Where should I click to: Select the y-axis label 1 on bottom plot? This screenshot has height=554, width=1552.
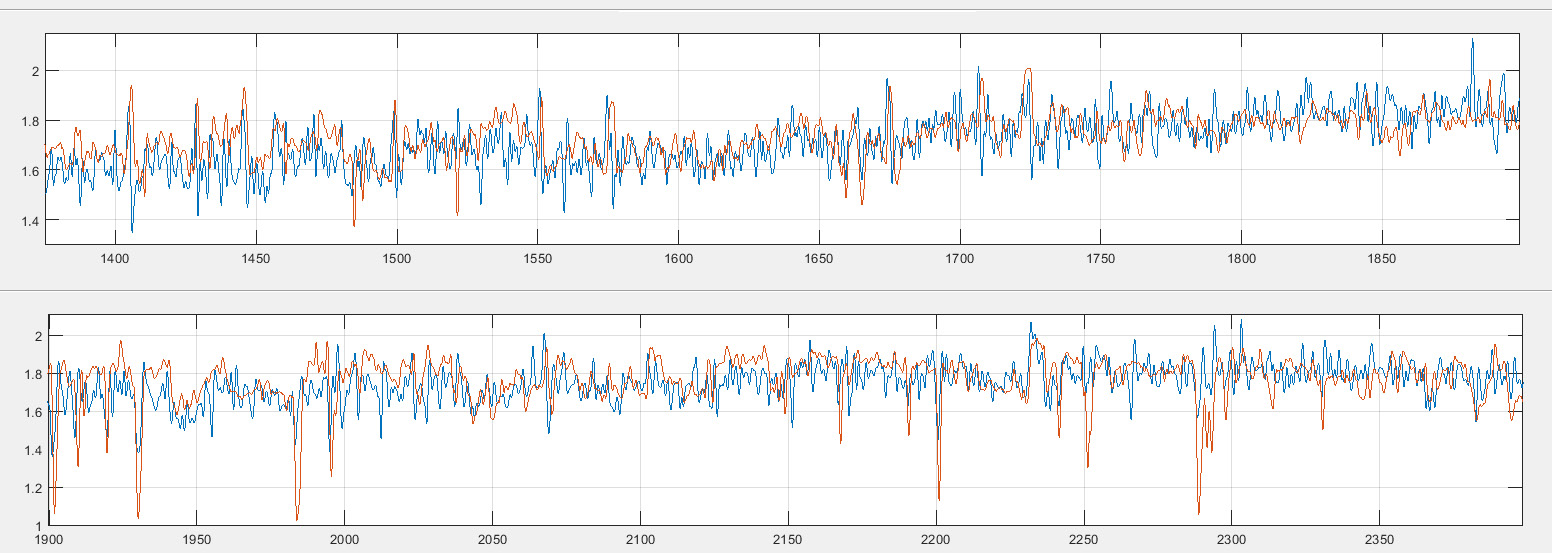[40, 526]
